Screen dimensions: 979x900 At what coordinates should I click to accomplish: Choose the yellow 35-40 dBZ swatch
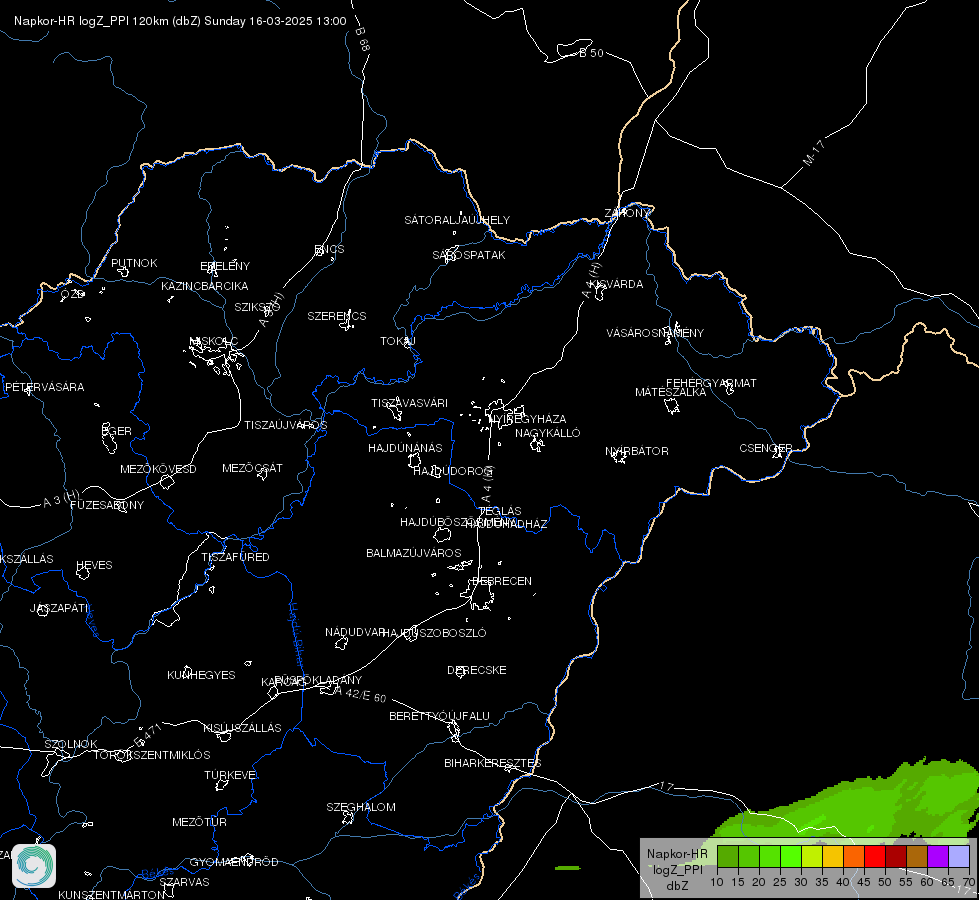click(x=833, y=856)
